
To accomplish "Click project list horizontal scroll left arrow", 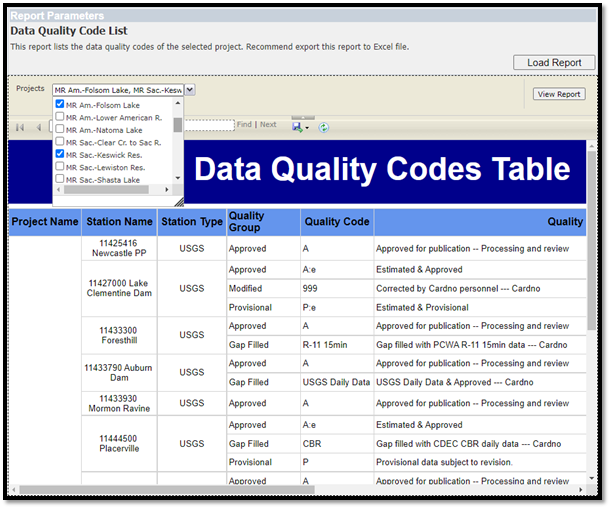I will (59, 189).
